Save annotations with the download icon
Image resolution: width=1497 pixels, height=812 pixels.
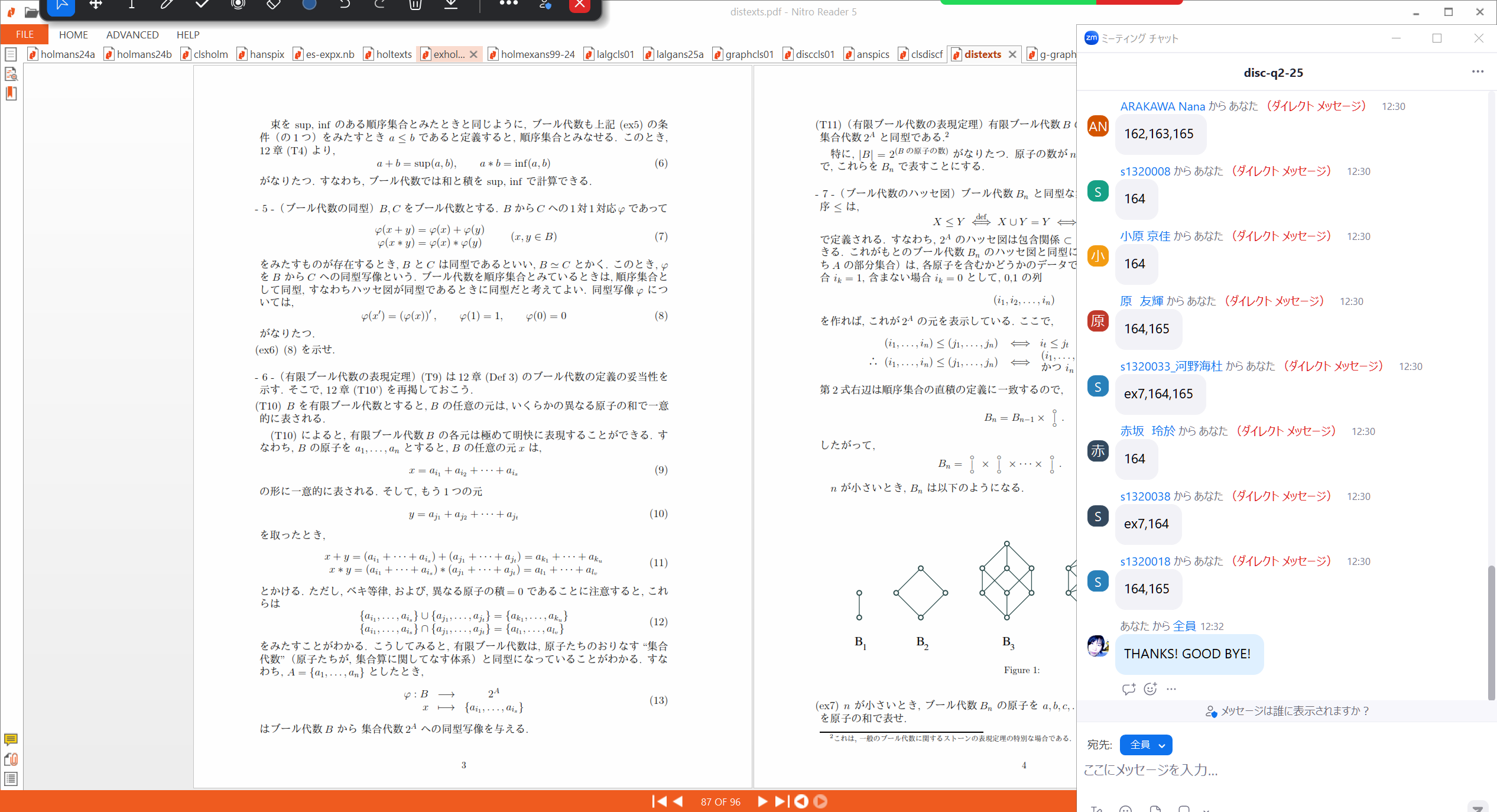[451, 5]
